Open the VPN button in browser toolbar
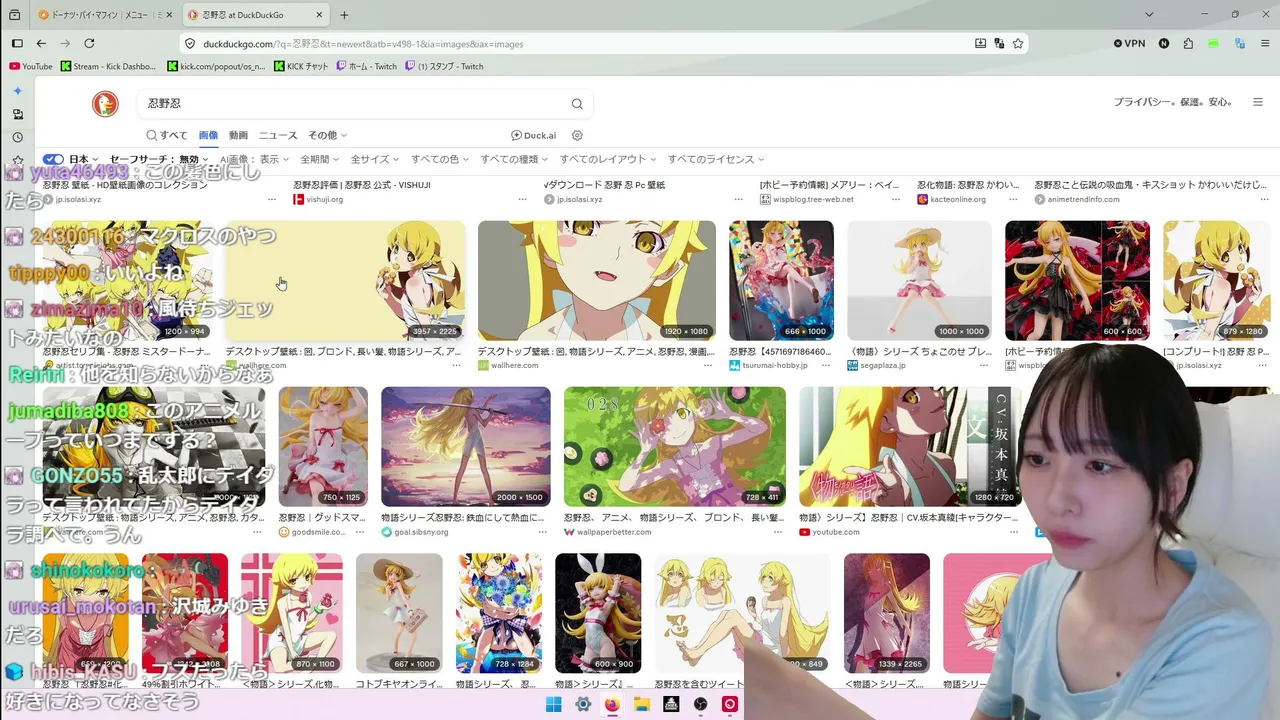The width and height of the screenshot is (1280, 720). point(1129,44)
